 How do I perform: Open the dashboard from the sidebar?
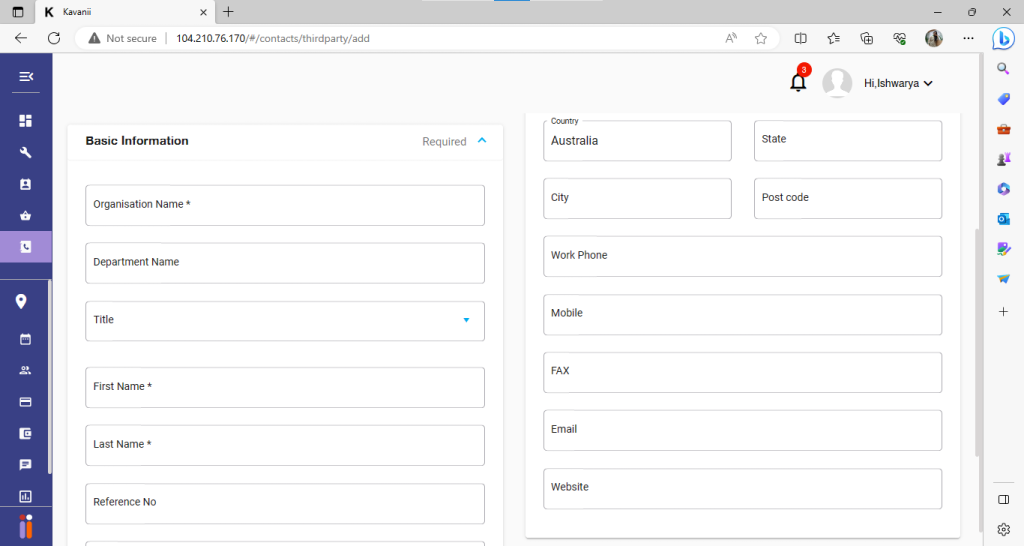coord(26,121)
